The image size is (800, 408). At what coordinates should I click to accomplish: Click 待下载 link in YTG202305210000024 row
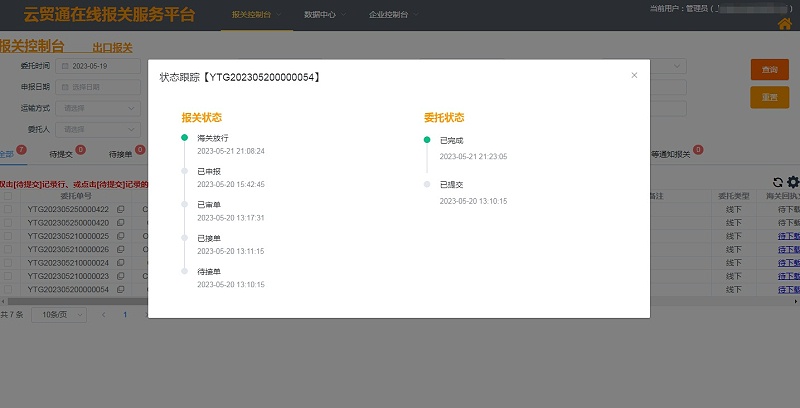tap(789, 262)
